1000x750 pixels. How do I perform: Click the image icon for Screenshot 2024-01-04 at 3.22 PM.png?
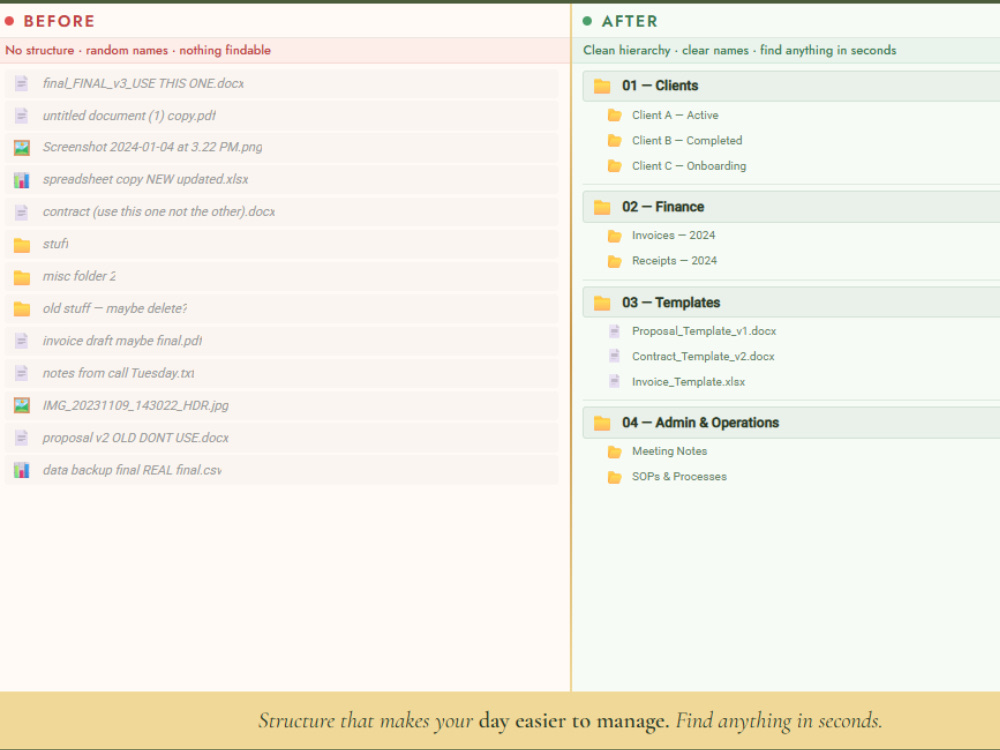tap(22, 148)
